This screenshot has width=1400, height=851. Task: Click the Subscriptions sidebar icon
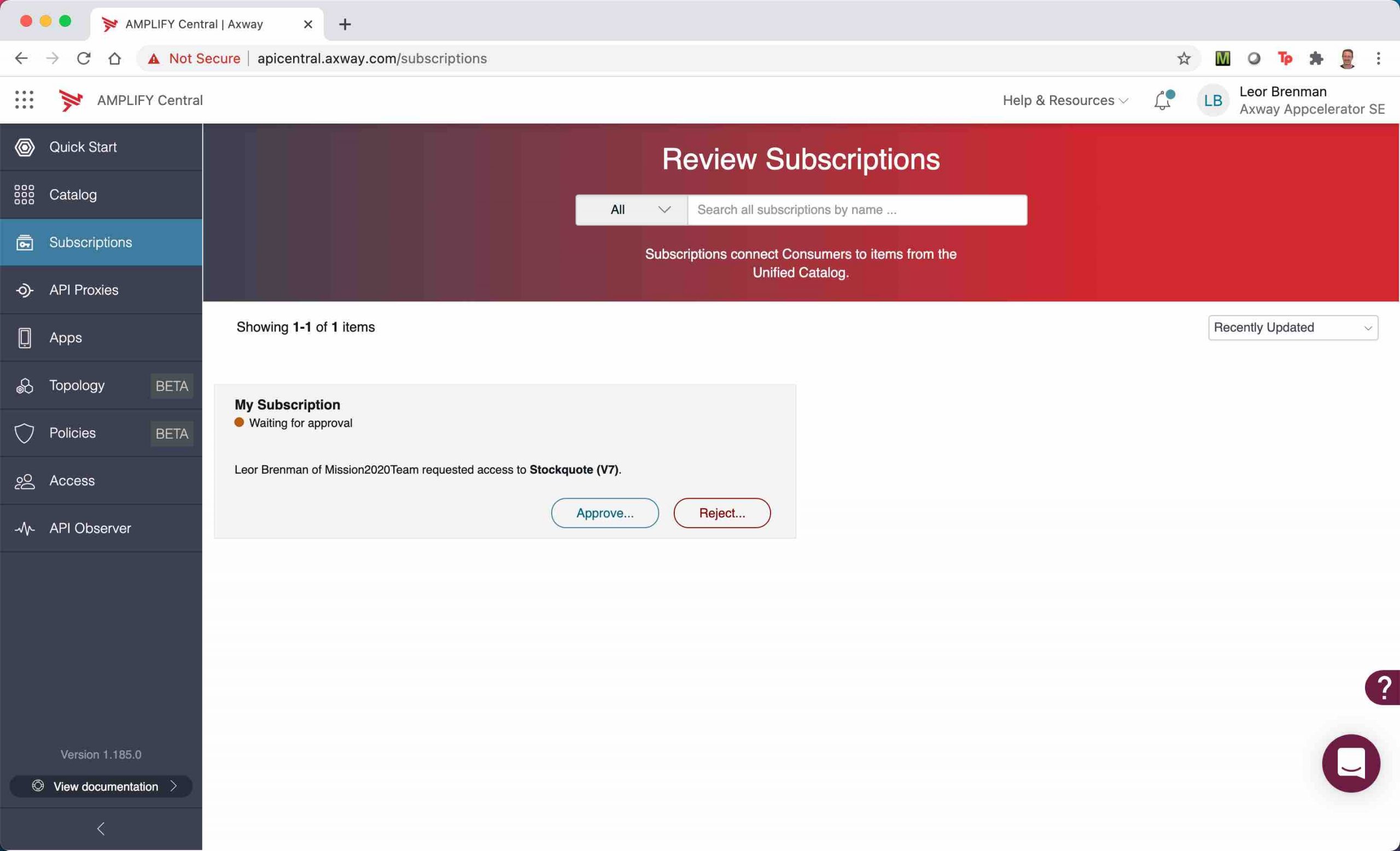(25, 243)
